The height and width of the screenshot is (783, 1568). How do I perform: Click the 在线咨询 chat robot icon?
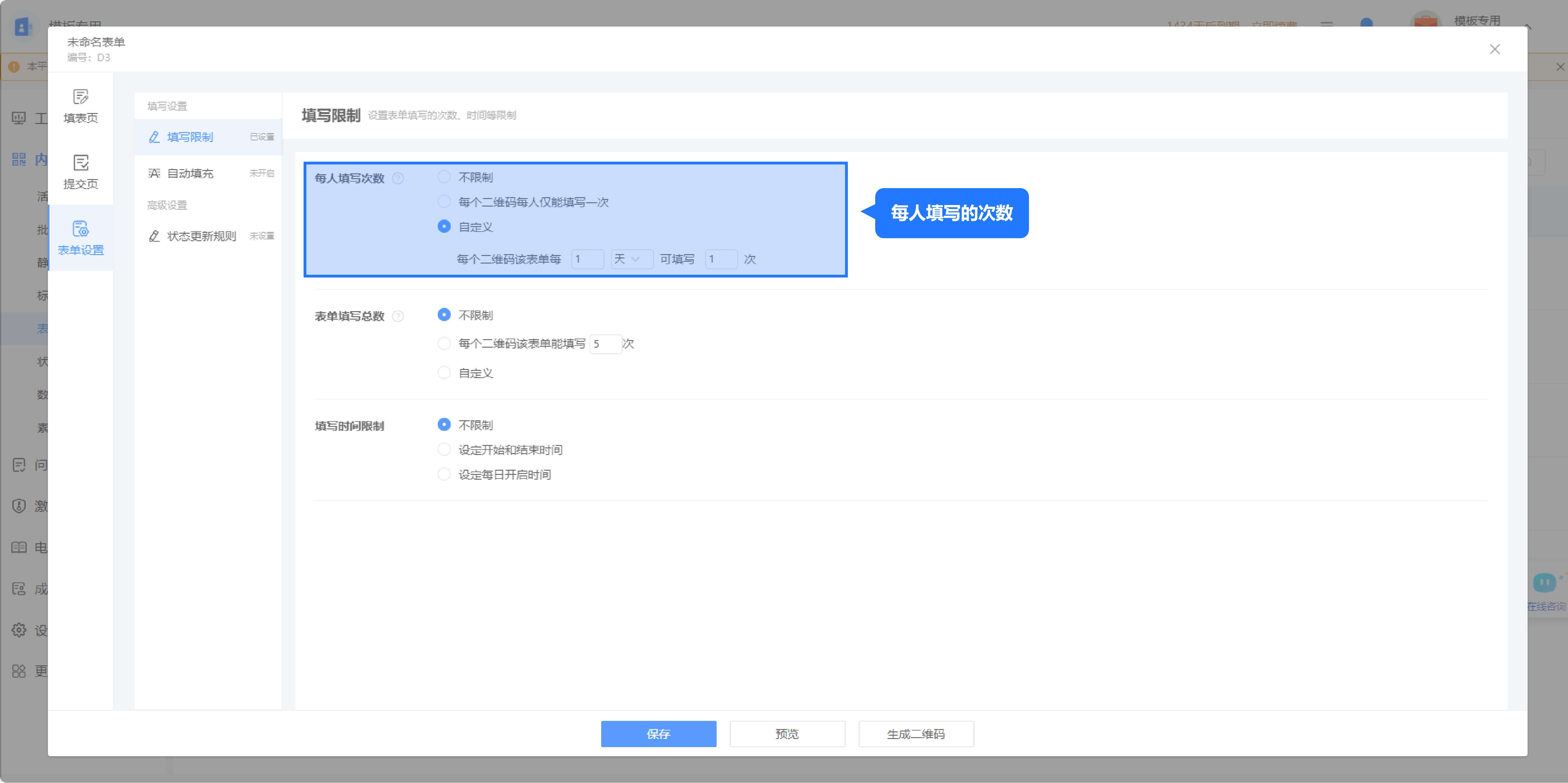[1544, 583]
